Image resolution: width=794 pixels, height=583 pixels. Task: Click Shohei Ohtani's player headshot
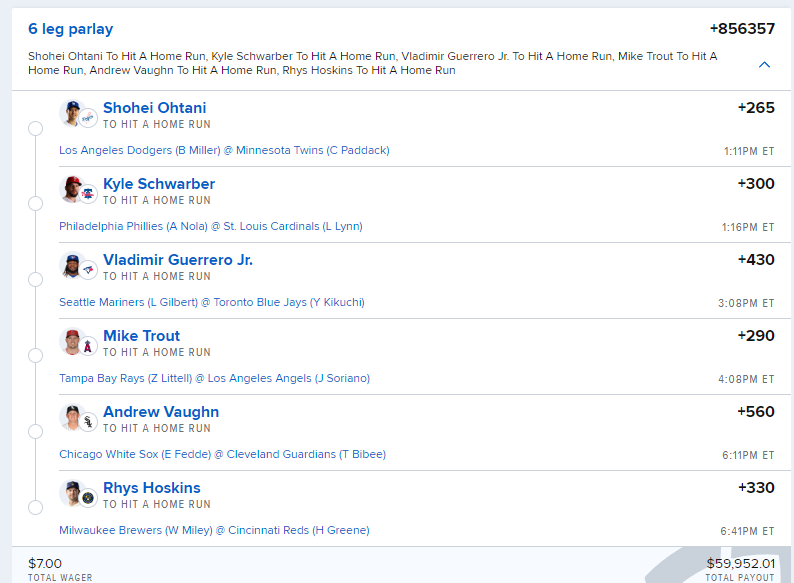click(72, 112)
